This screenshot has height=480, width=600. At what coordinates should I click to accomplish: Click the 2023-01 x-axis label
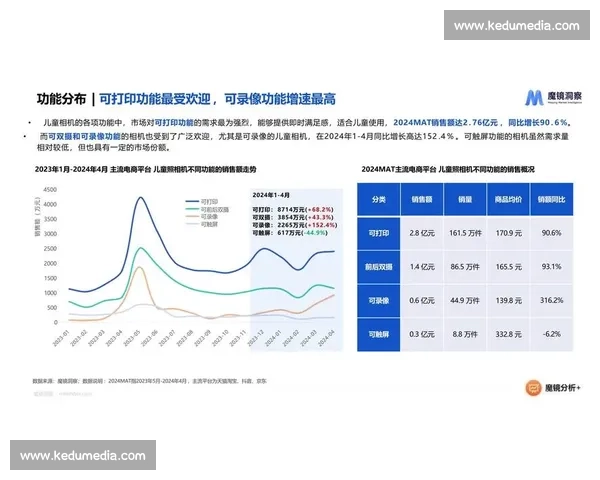coord(61,338)
